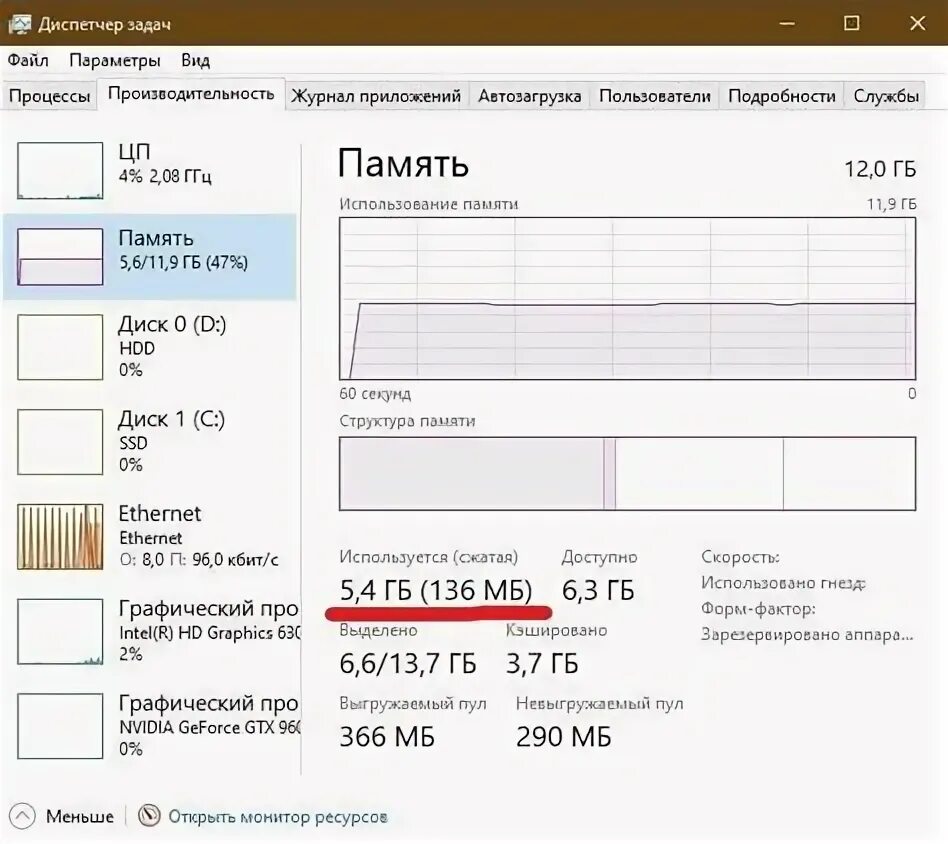Click the Использование памяти label
This screenshot has width=948, height=844.
pyautogui.click(x=429, y=204)
